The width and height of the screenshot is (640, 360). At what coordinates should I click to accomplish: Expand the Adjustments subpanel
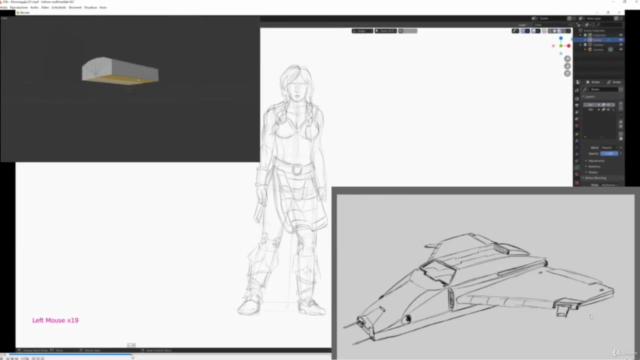(596, 161)
